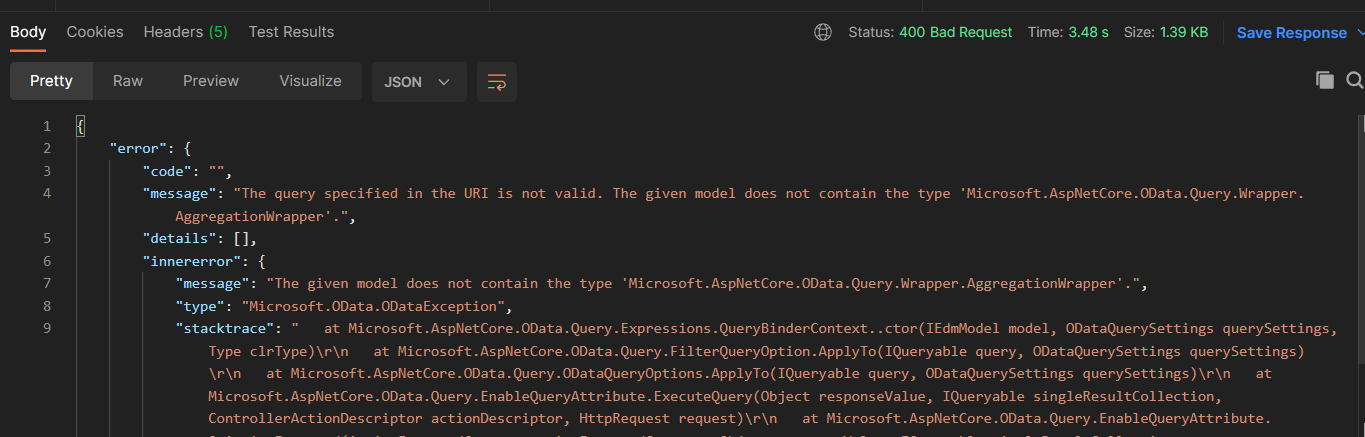Click line number 4 in gutter
Screen dimensions: 1365x437
pyautogui.click(x=46, y=193)
